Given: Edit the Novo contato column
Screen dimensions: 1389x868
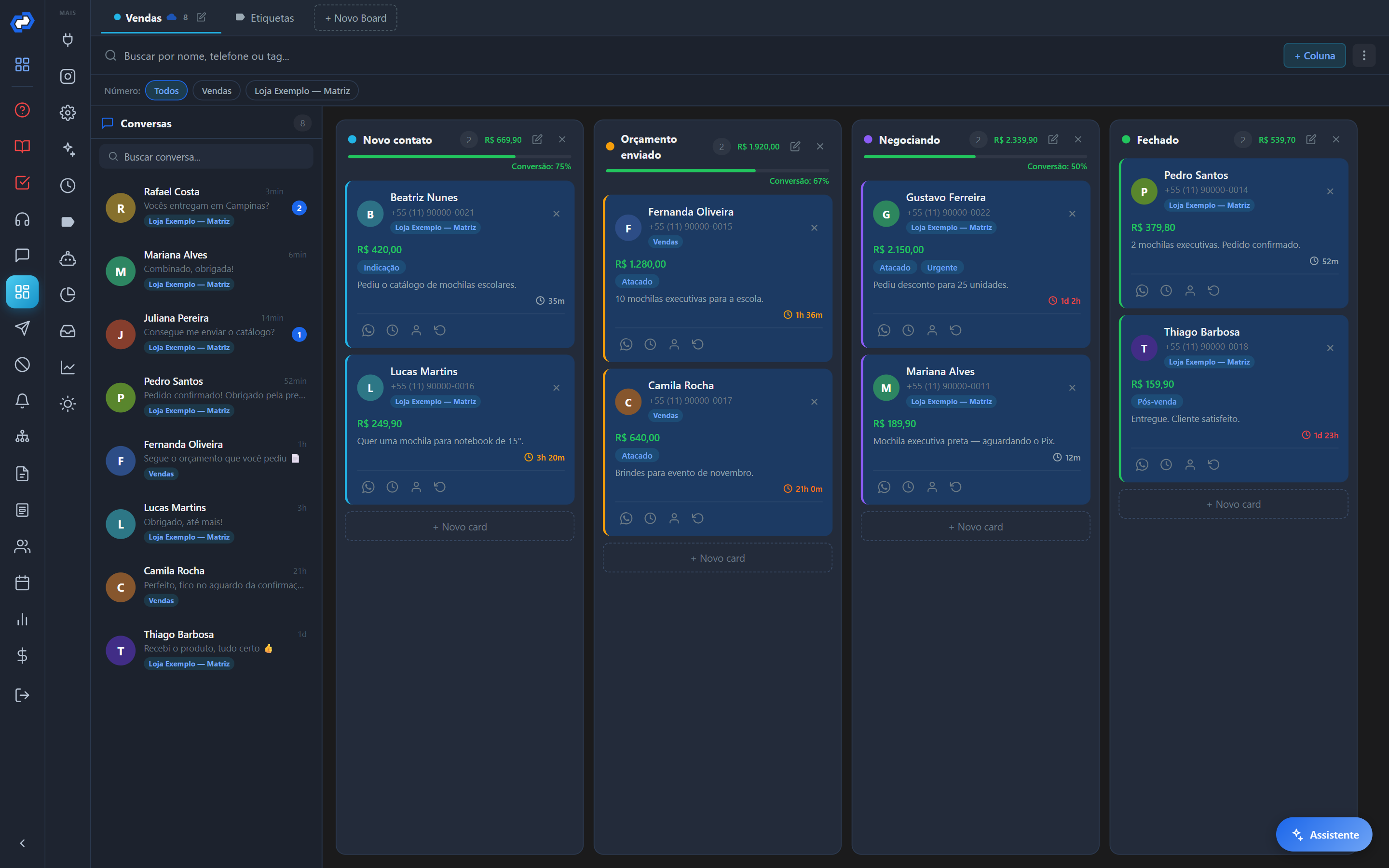Looking at the screenshot, I should (537, 139).
